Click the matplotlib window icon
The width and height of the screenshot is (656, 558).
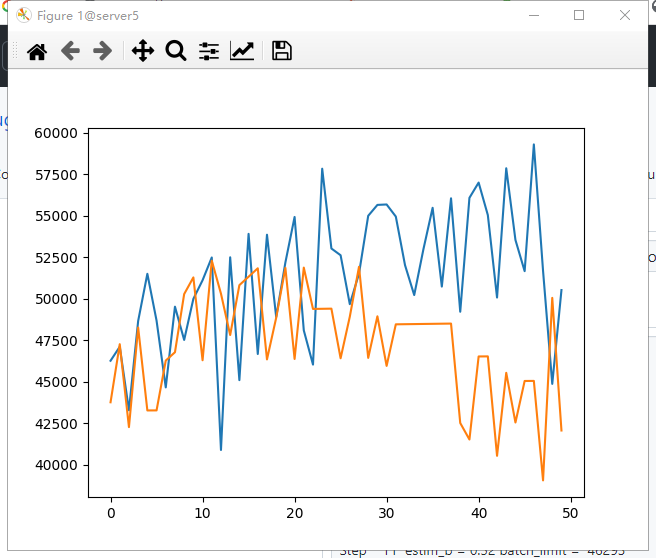(24, 15)
